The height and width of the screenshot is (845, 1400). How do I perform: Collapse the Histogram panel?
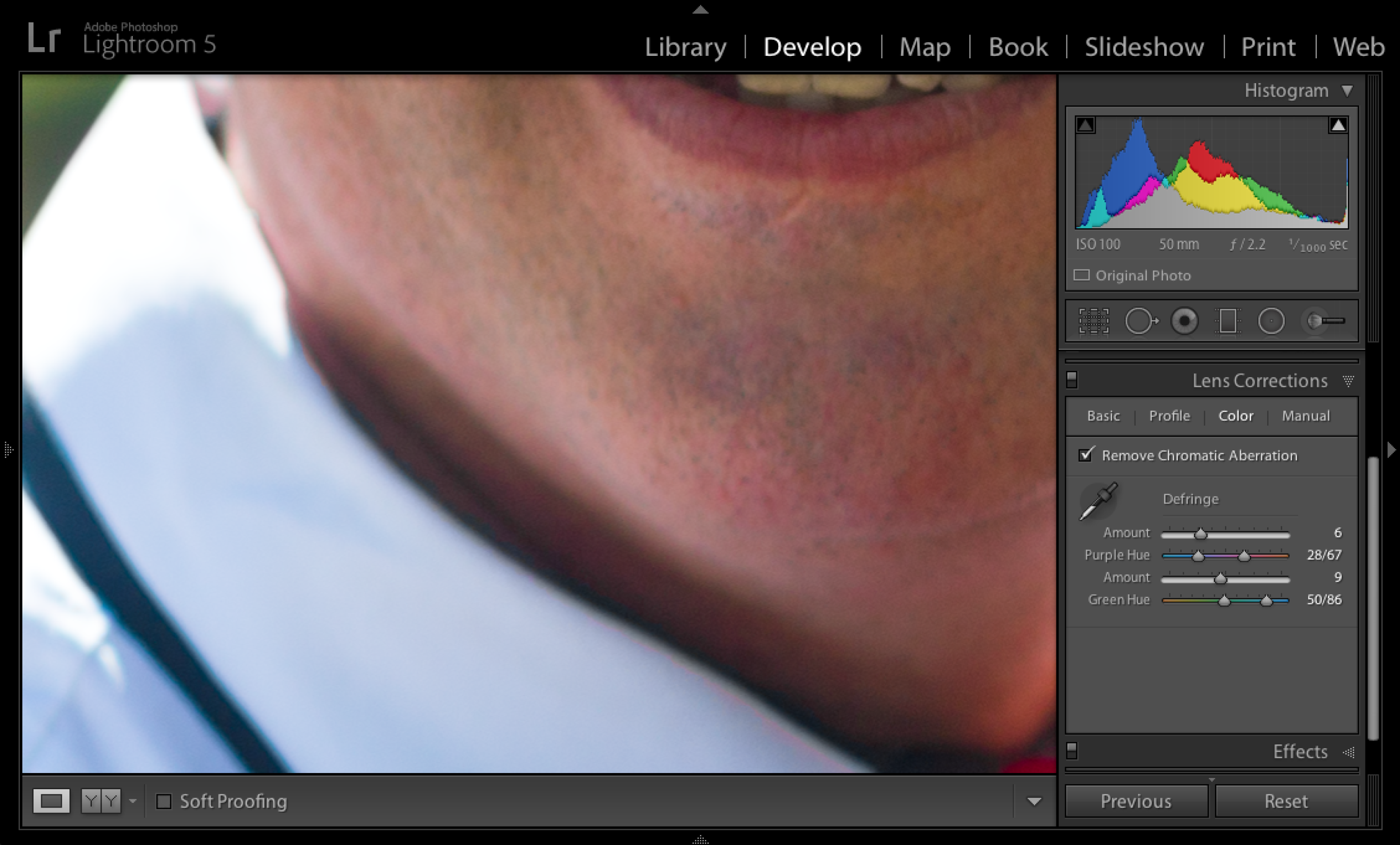point(1347,90)
